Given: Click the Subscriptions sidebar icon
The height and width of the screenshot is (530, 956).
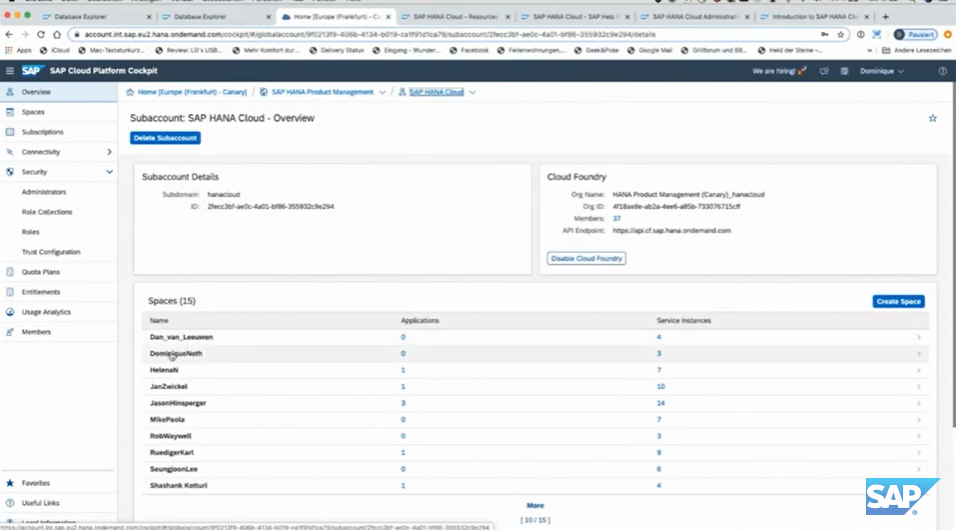Looking at the screenshot, I should [x=10, y=132].
